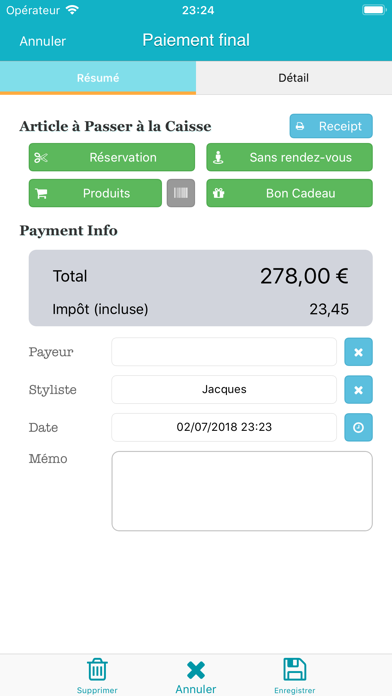Add a Réservation item

(x=112, y=157)
